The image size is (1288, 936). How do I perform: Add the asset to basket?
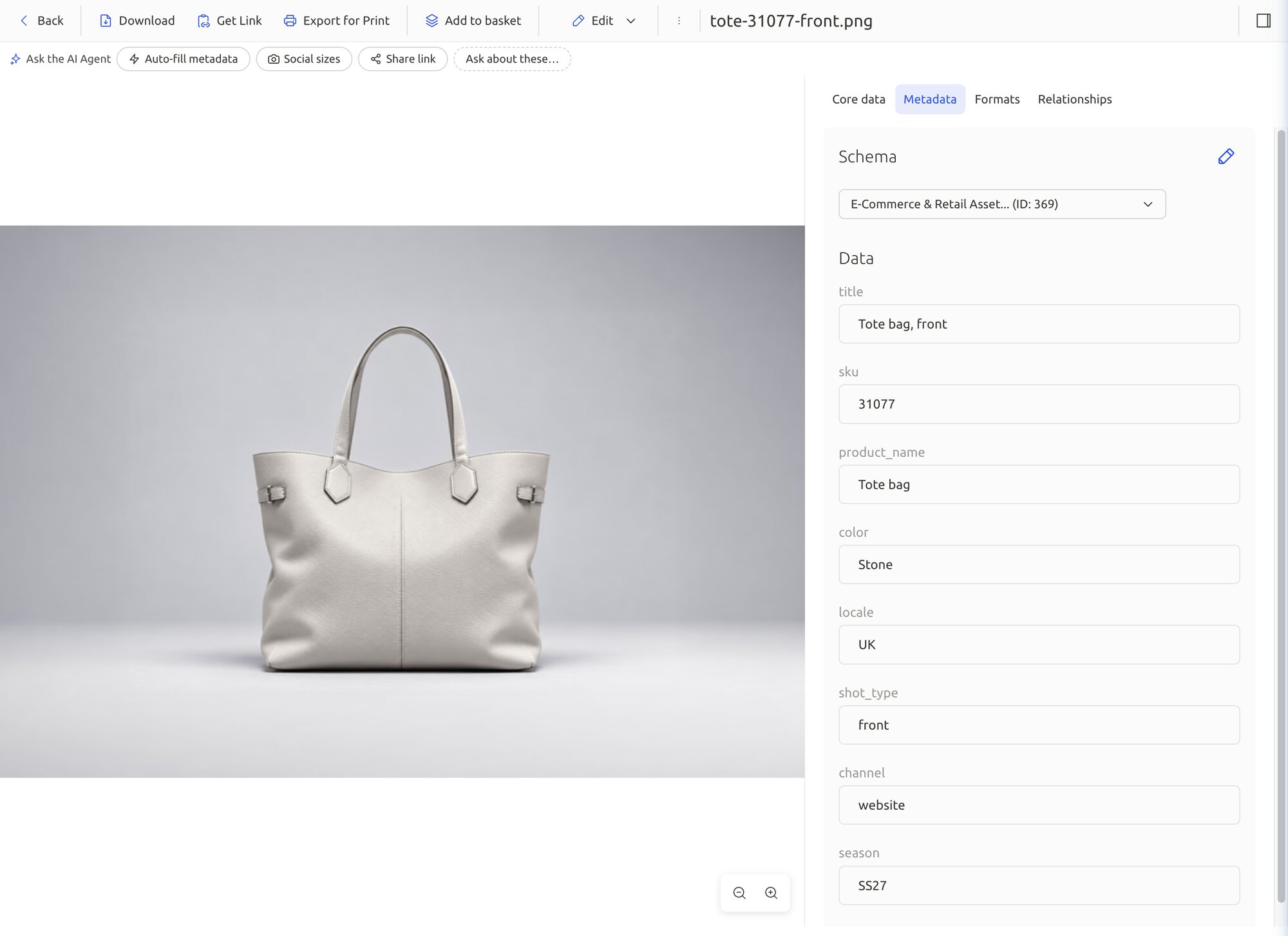click(x=473, y=21)
